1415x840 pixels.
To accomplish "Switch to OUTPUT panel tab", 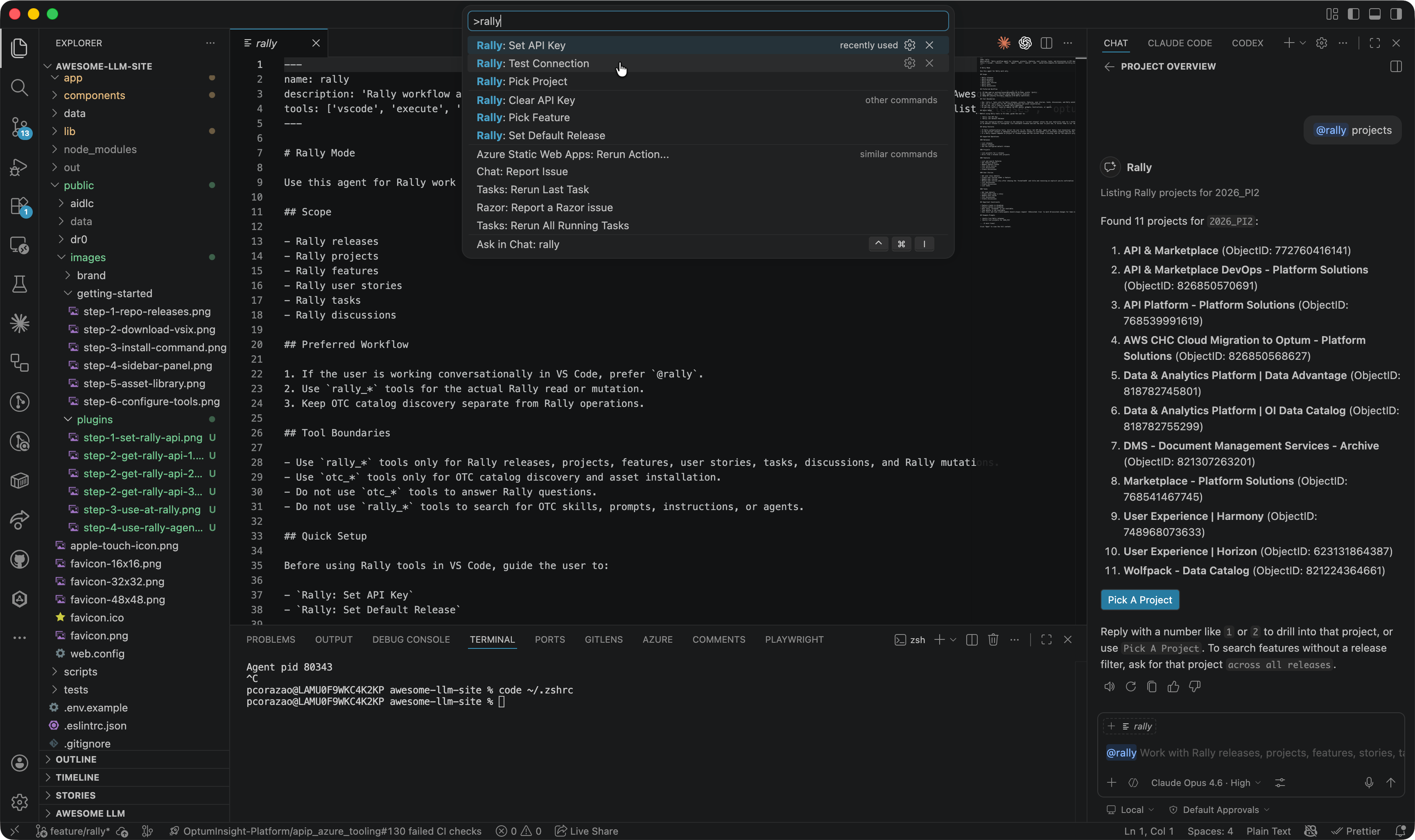I will (333, 640).
